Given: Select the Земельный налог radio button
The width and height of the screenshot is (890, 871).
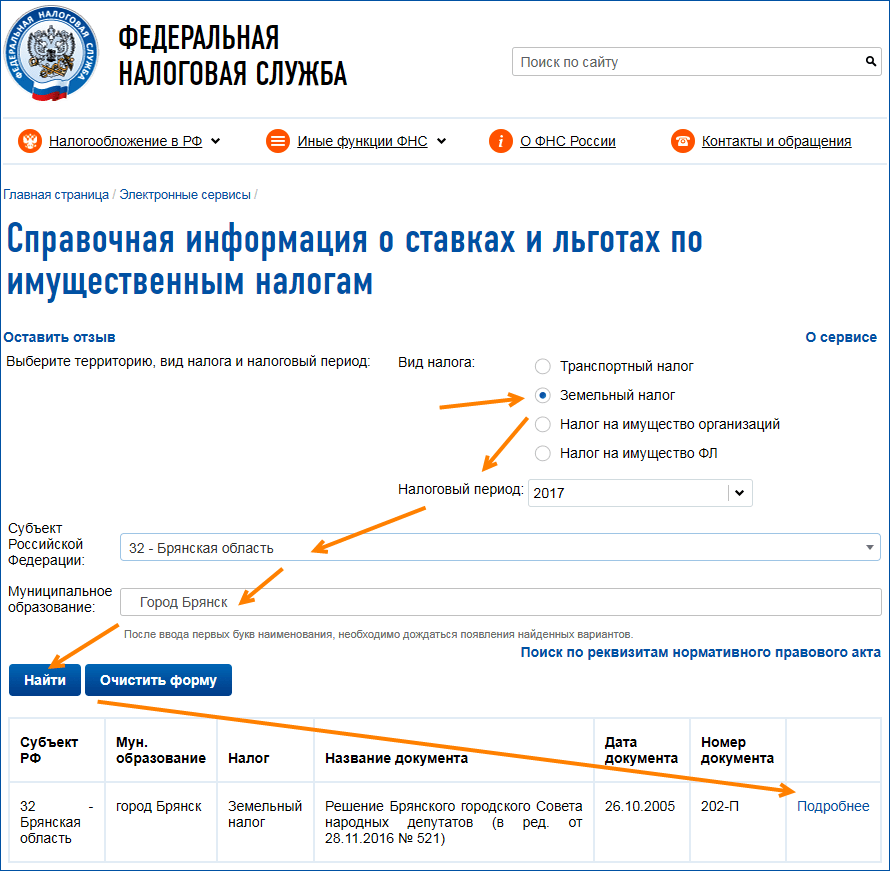Looking at the screenshot, I should (543, 395).
